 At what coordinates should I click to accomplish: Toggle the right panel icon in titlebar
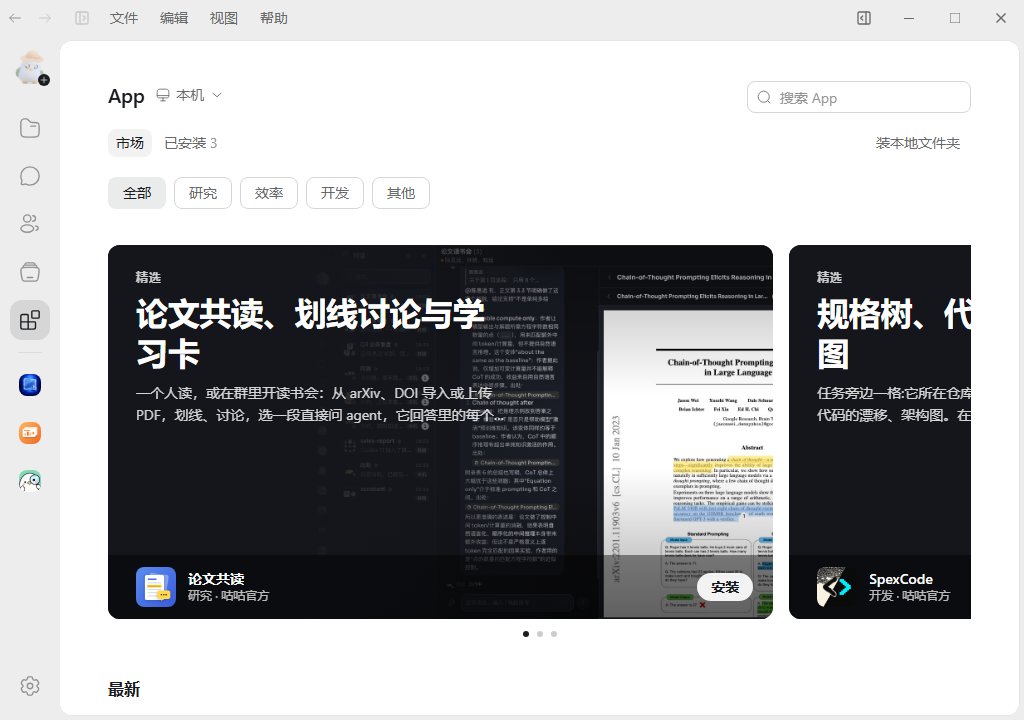(864, 18)
